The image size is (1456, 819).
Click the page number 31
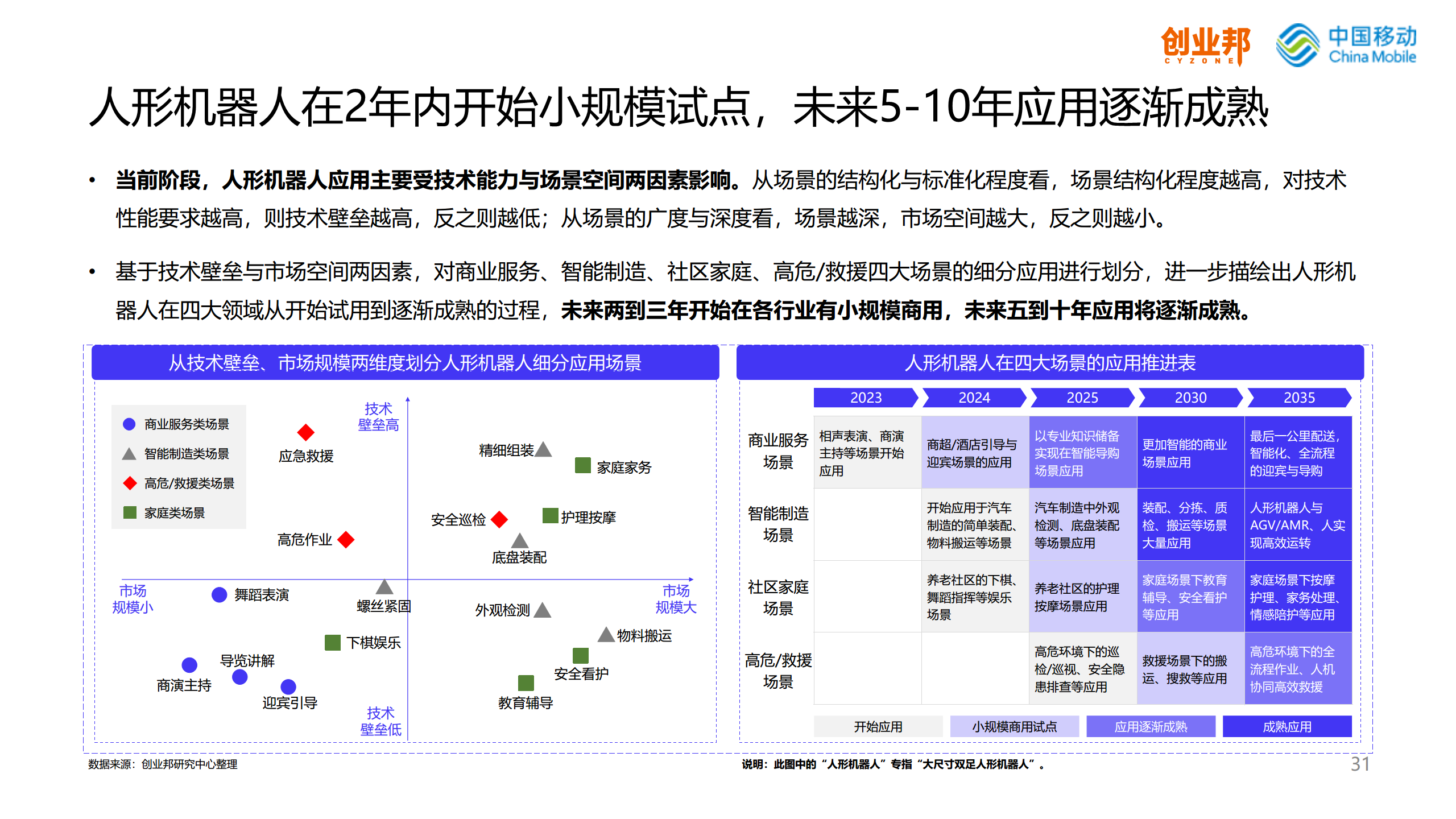(x=1360, y=764)
